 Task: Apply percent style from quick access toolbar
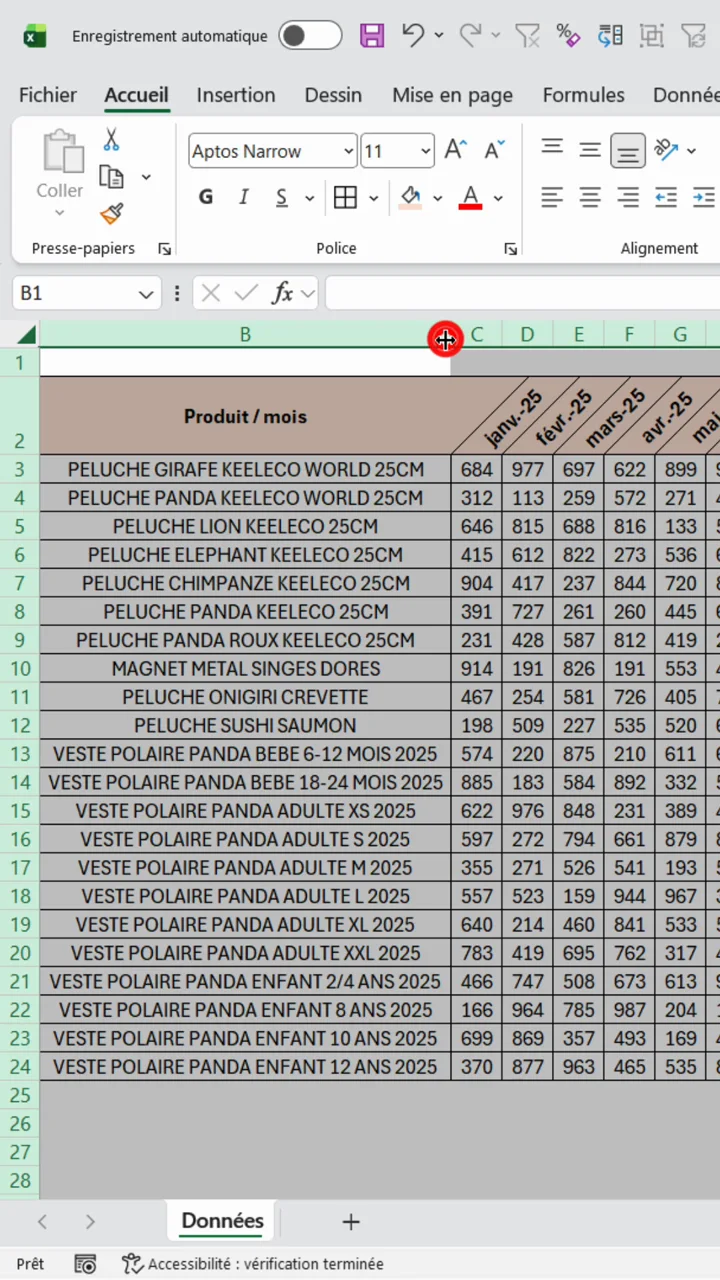[569, 36]
